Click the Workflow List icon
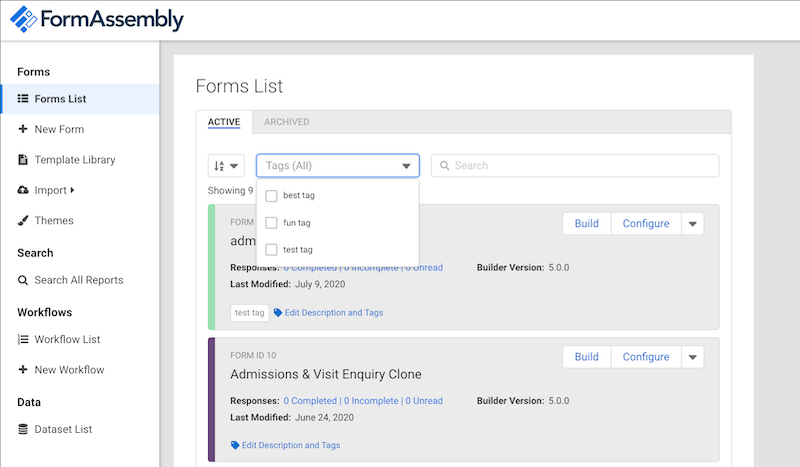 [23, 339]
